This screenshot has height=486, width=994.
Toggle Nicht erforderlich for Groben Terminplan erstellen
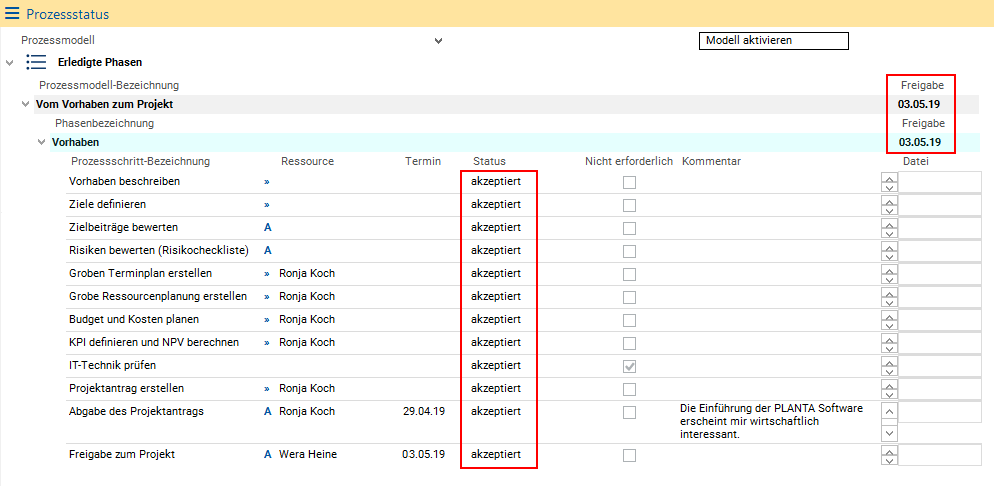pos(629,274)
